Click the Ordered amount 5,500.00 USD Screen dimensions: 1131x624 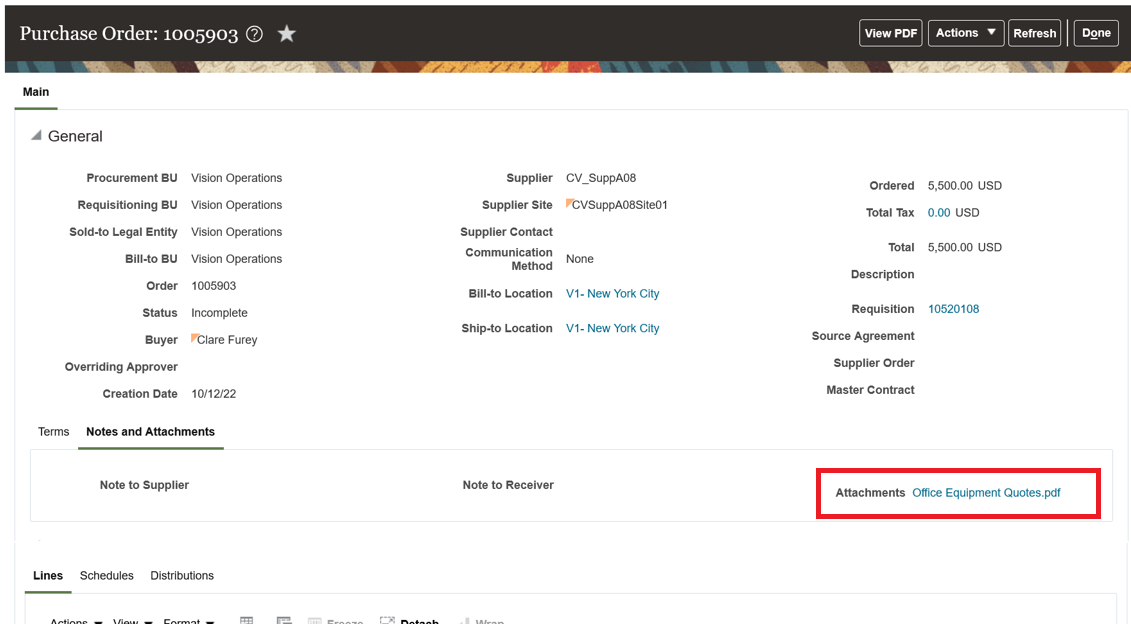coord(964,185)
